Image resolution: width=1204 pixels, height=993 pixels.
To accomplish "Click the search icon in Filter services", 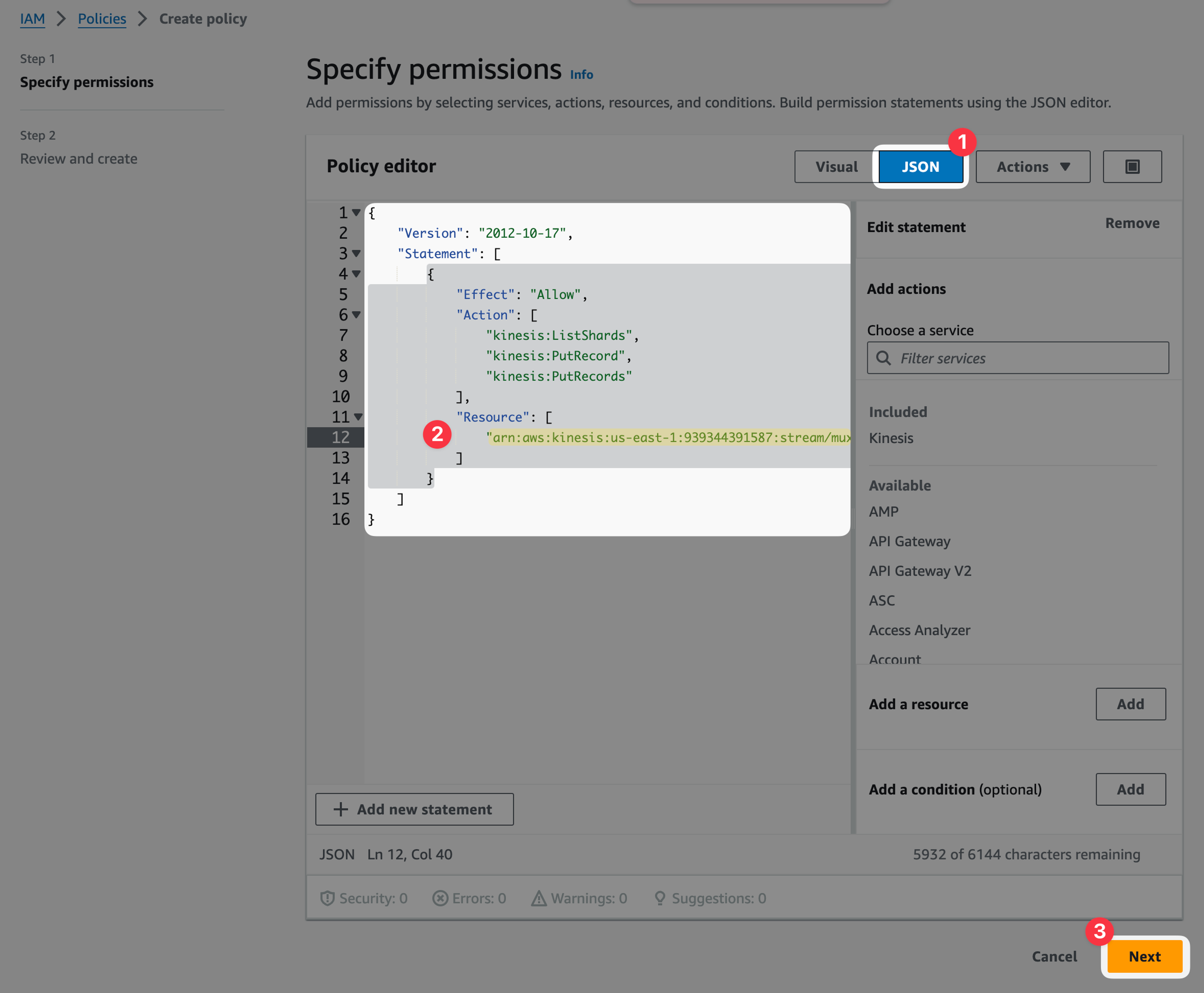I will (883, 358).
